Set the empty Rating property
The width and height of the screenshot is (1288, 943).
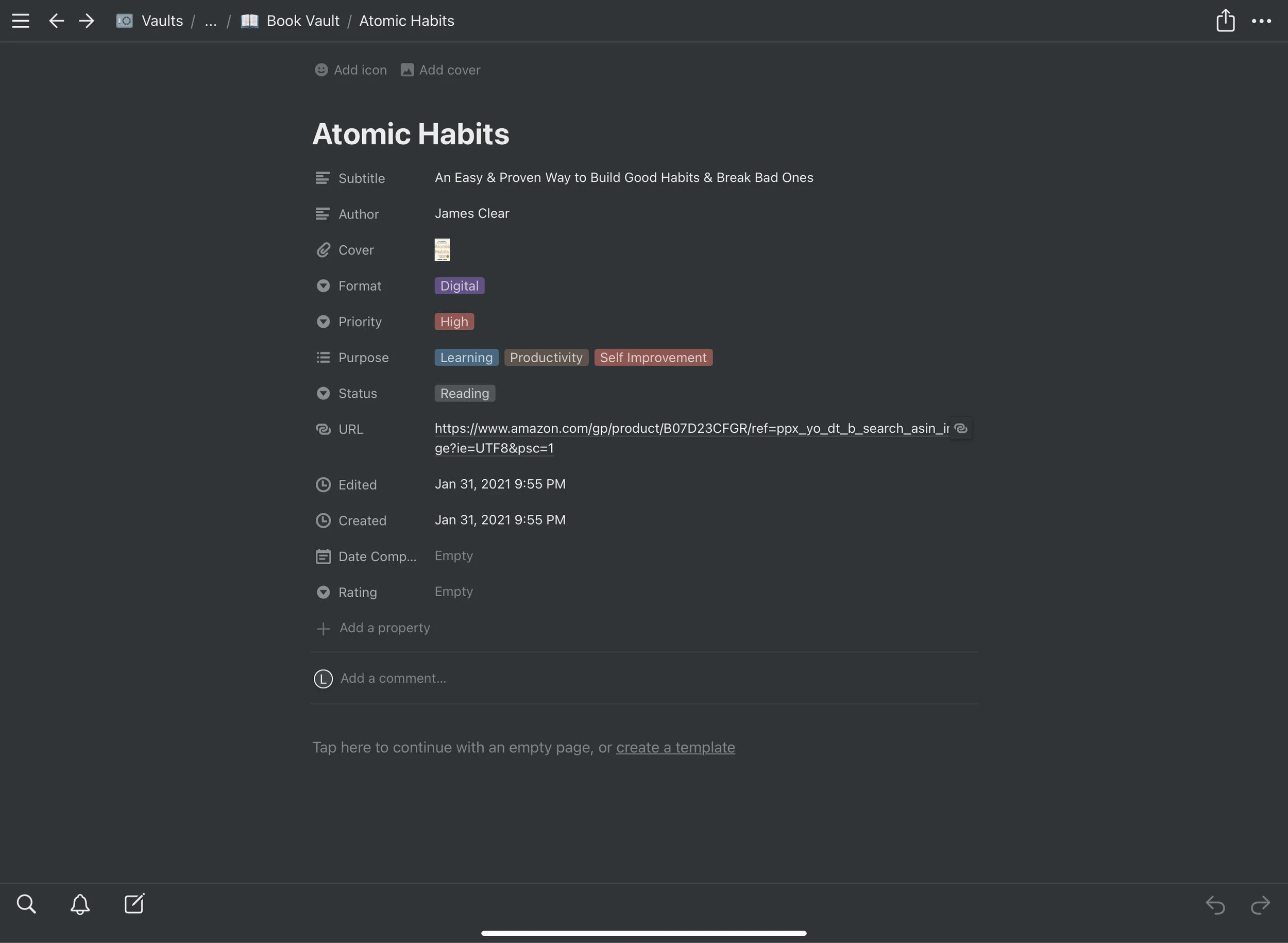[x=454, y=592]
